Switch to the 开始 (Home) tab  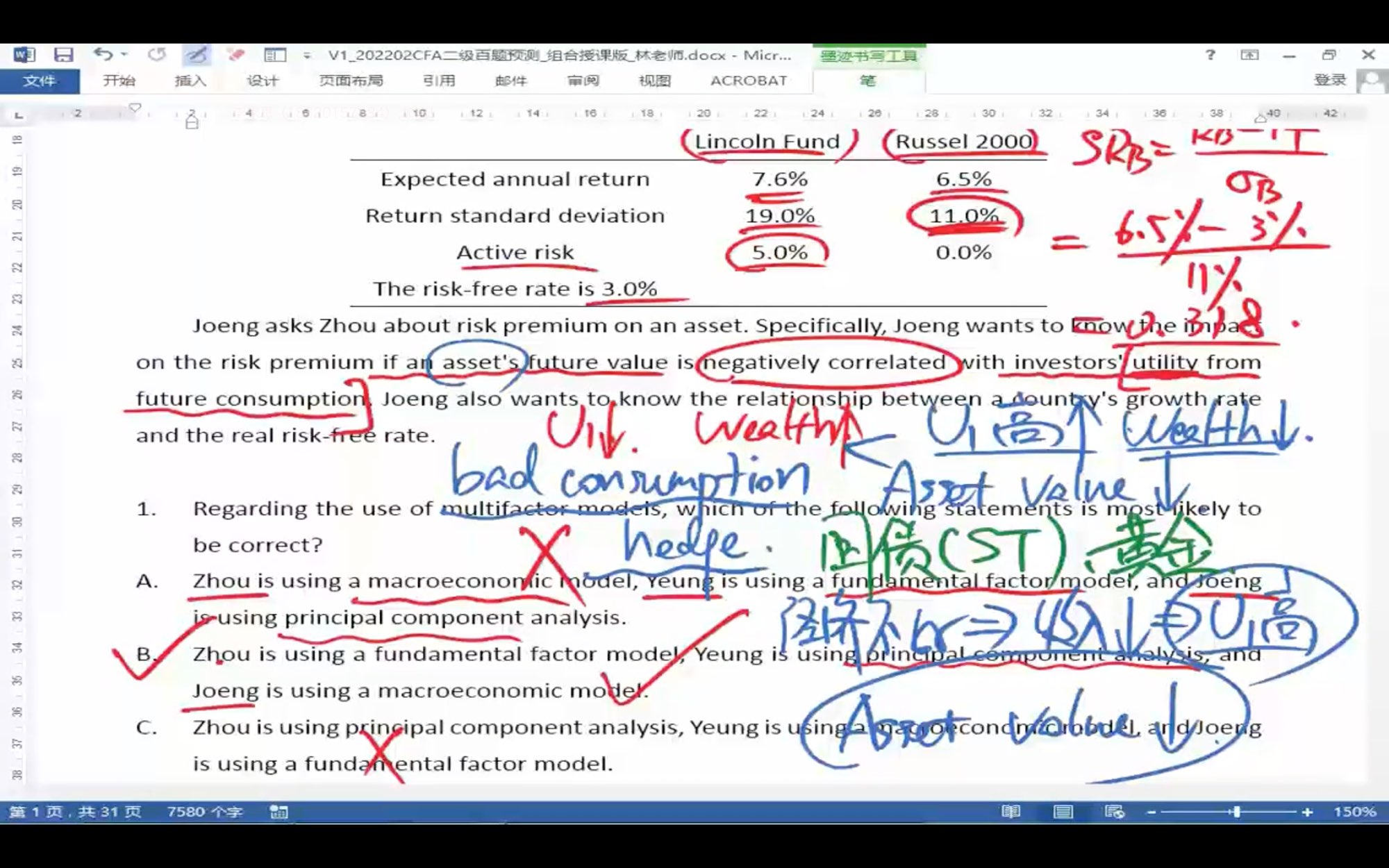click(119, 81)
